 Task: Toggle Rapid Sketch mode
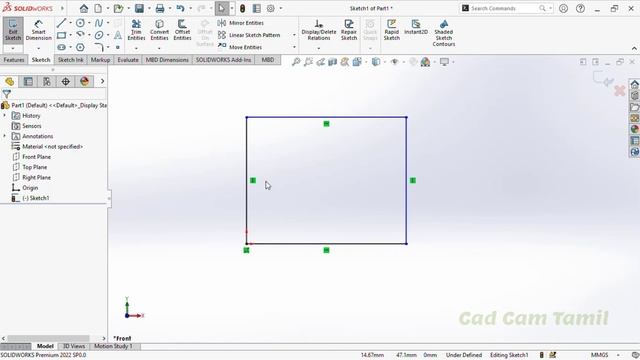[x=391, y=30]
